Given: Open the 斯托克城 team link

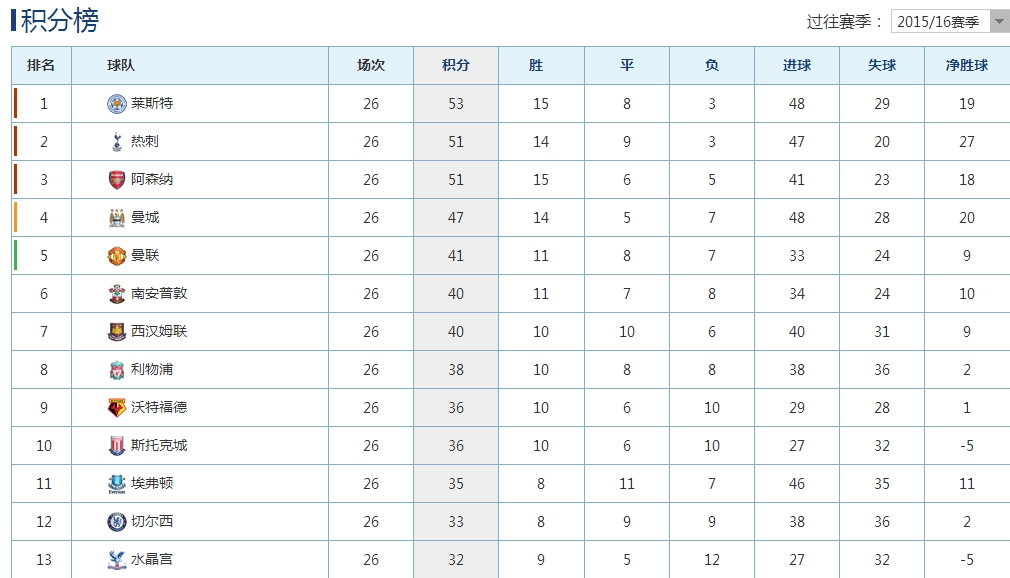Looking at the screenshot, I should 159,446.
